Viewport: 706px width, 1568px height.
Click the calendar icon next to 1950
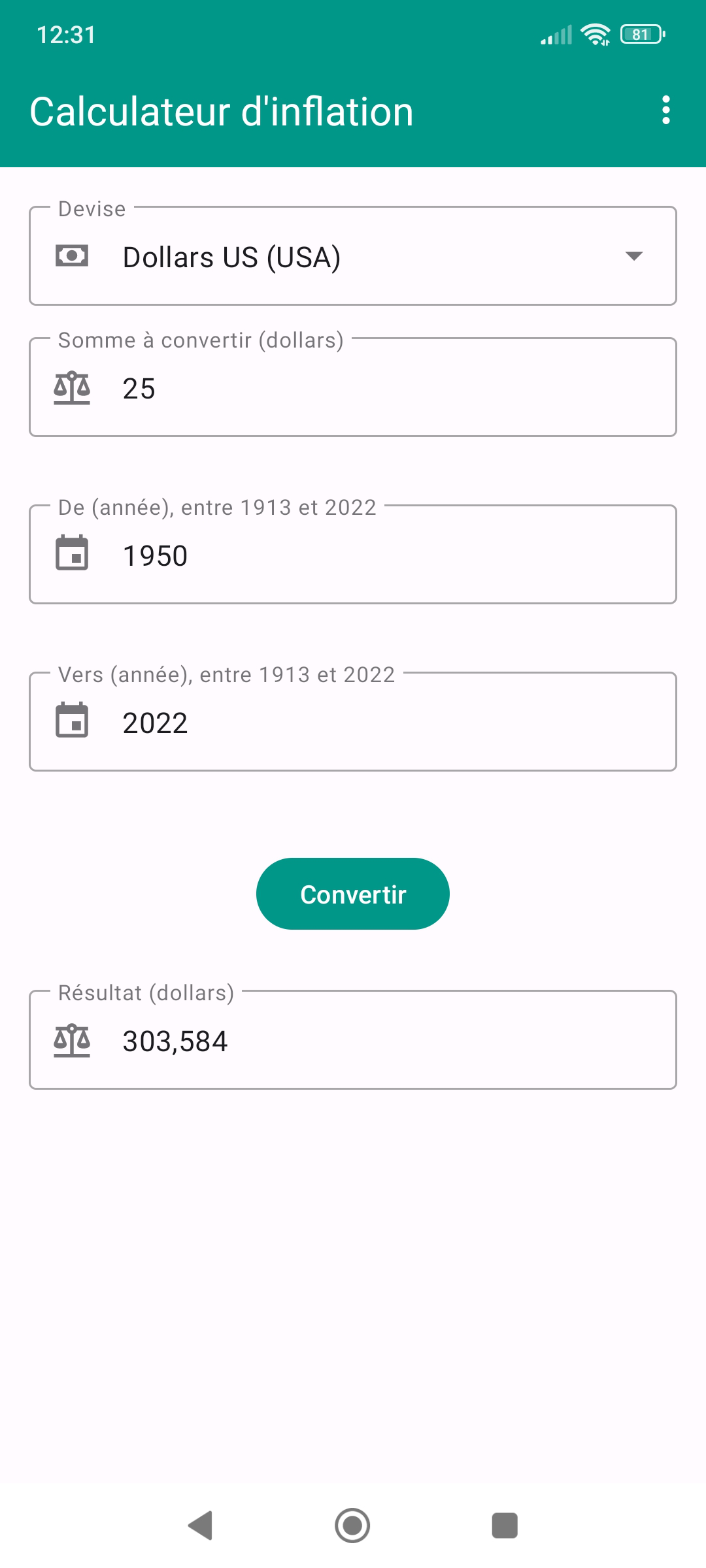coord(72,553)
